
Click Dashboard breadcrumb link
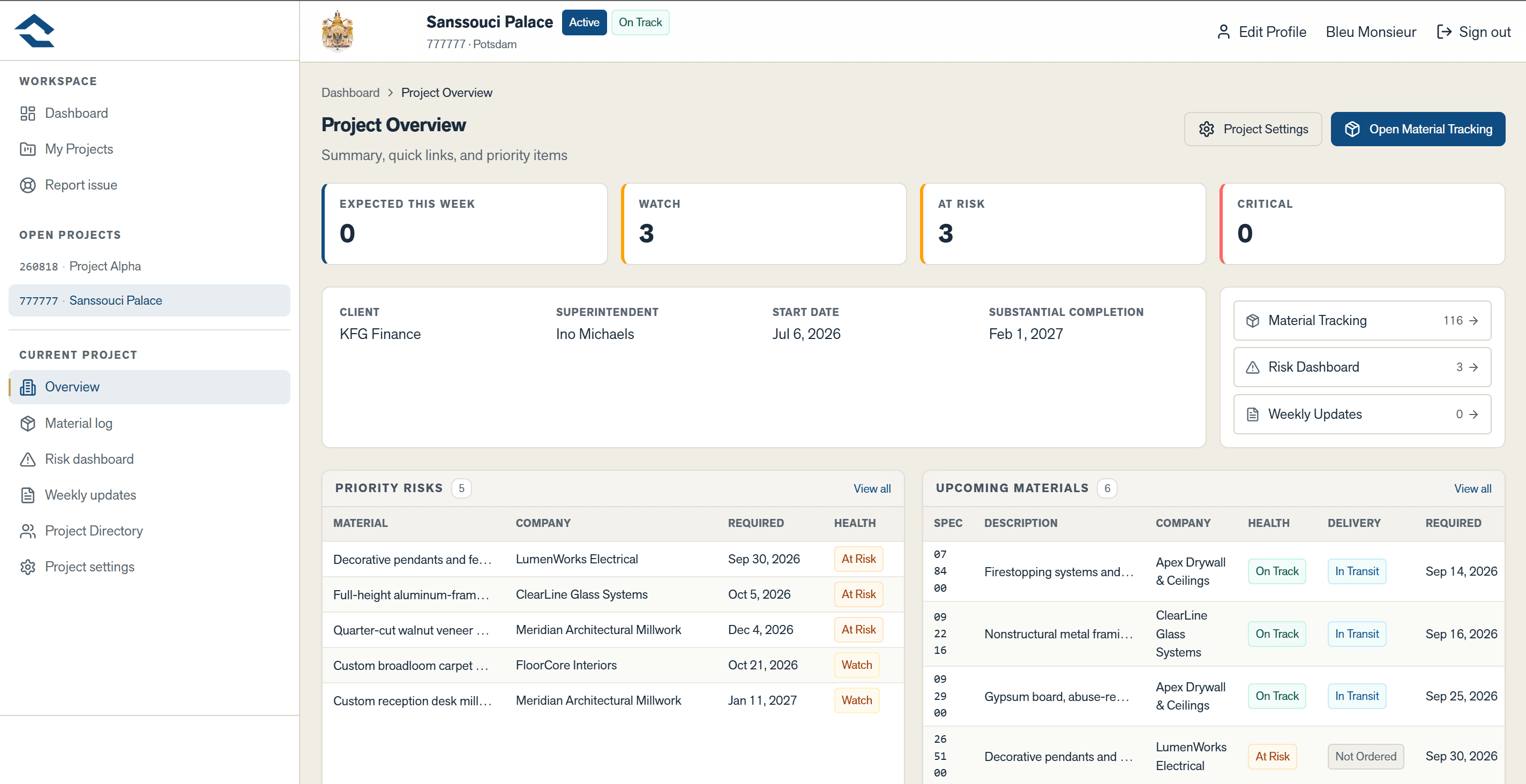tap(350, 93)
